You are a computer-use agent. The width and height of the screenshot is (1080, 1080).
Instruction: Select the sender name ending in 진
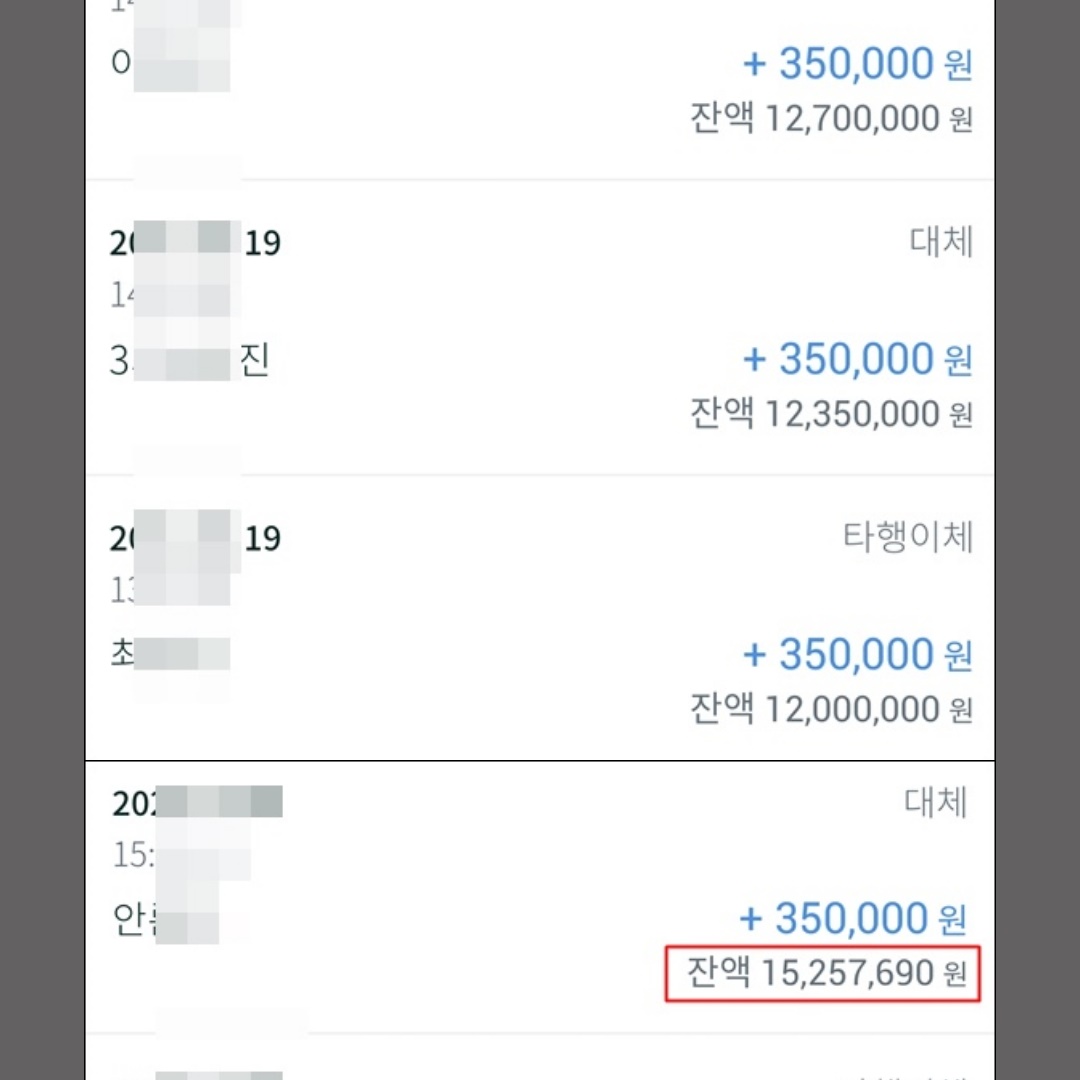pos(189,361)
